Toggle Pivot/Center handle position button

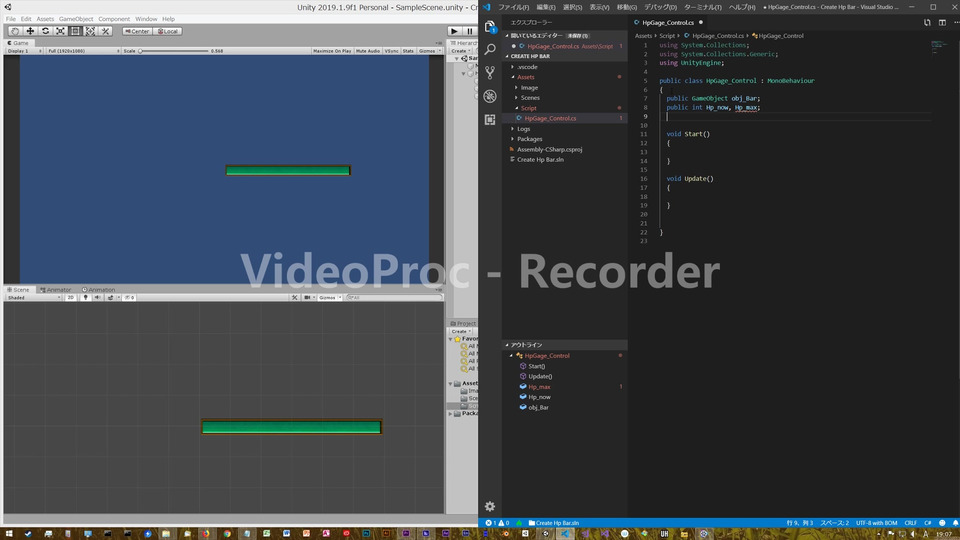(137, 31)
